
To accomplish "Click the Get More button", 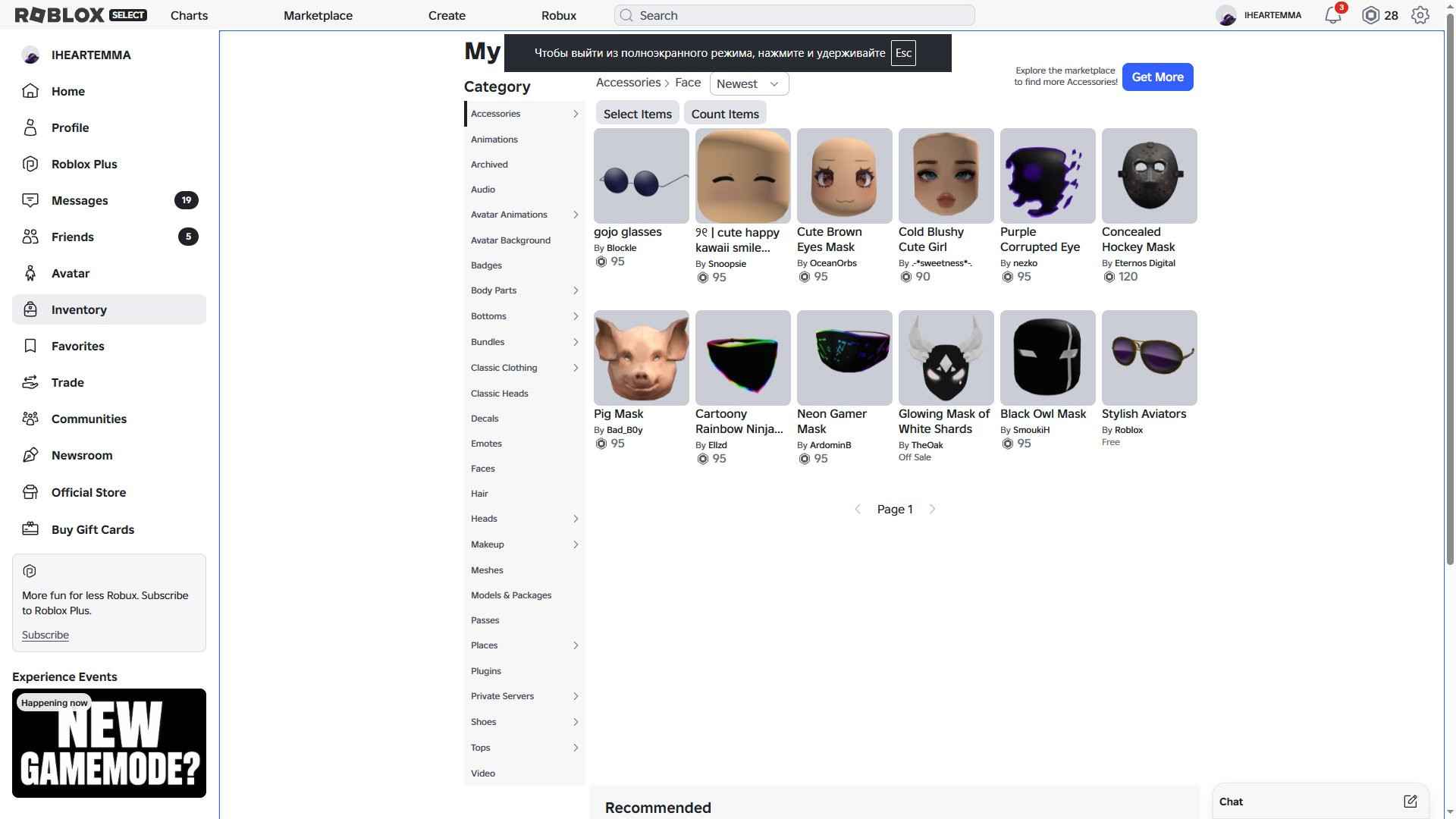I will [x=1157, y=77].
